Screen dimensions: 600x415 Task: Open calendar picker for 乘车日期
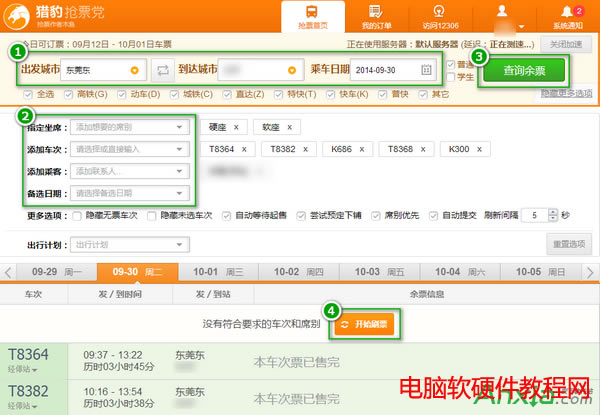pyautogui.click(x=427, y=70)
